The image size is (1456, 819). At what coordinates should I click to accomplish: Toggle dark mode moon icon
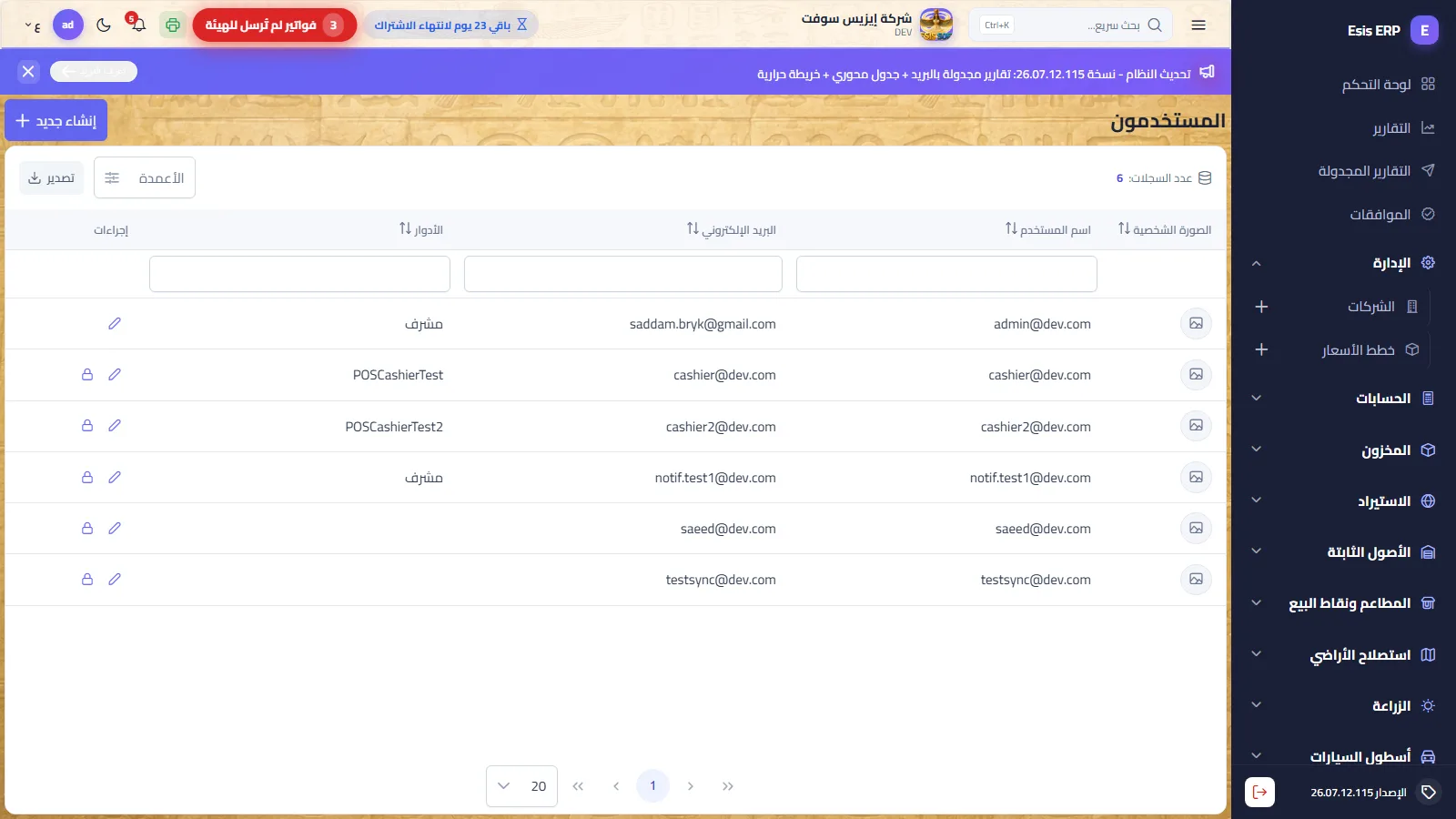(104, 25)
